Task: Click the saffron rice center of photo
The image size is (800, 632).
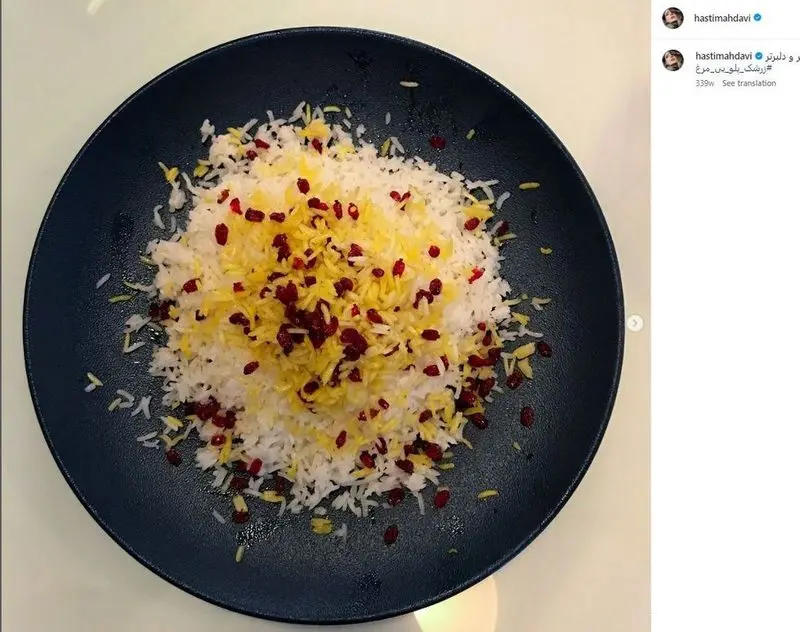Action: (x=316, y=286)
